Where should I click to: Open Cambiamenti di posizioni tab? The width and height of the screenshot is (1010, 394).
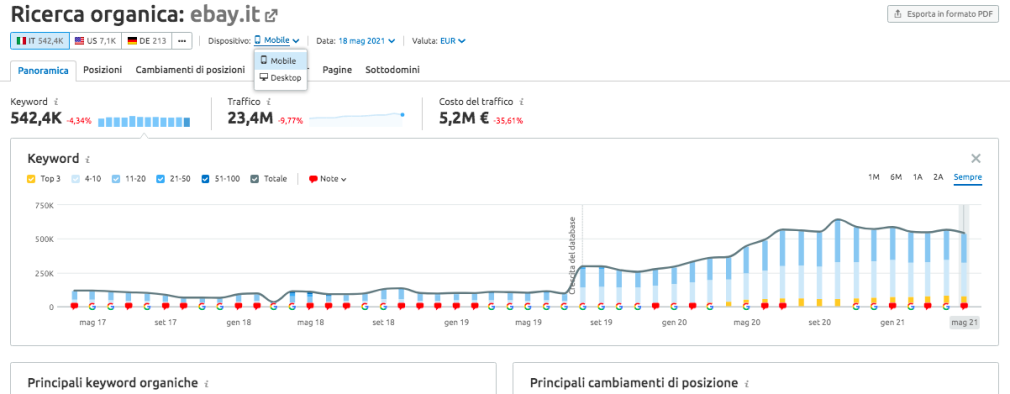tap(190, 70)
